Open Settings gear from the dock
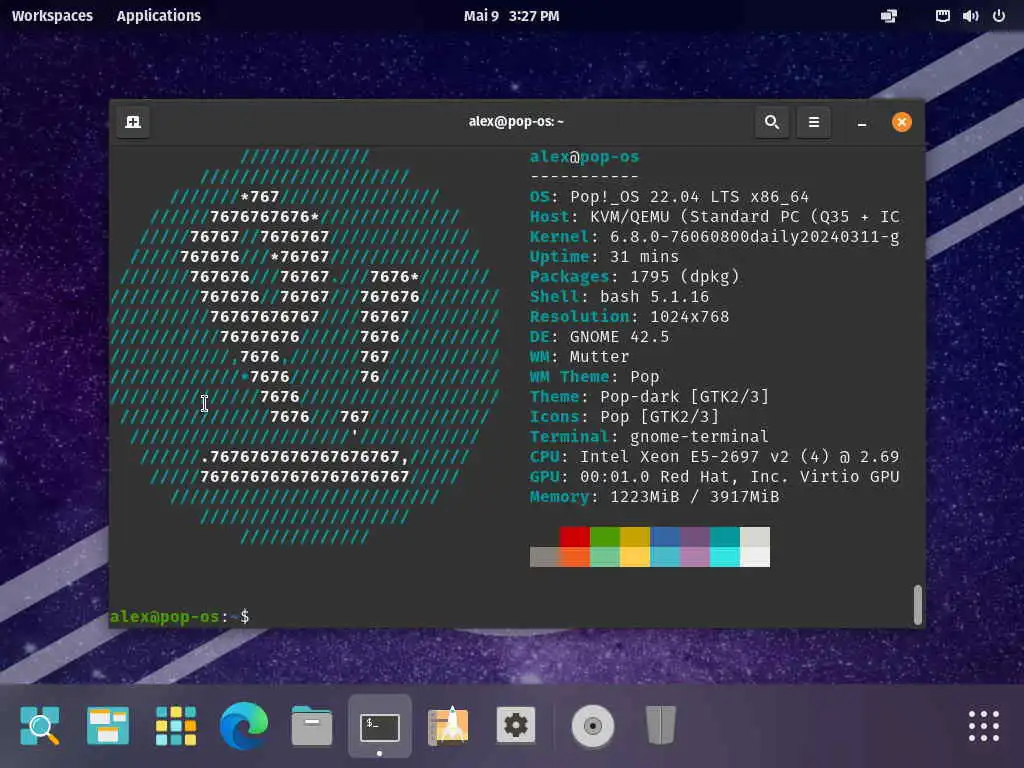 point(516,726)
